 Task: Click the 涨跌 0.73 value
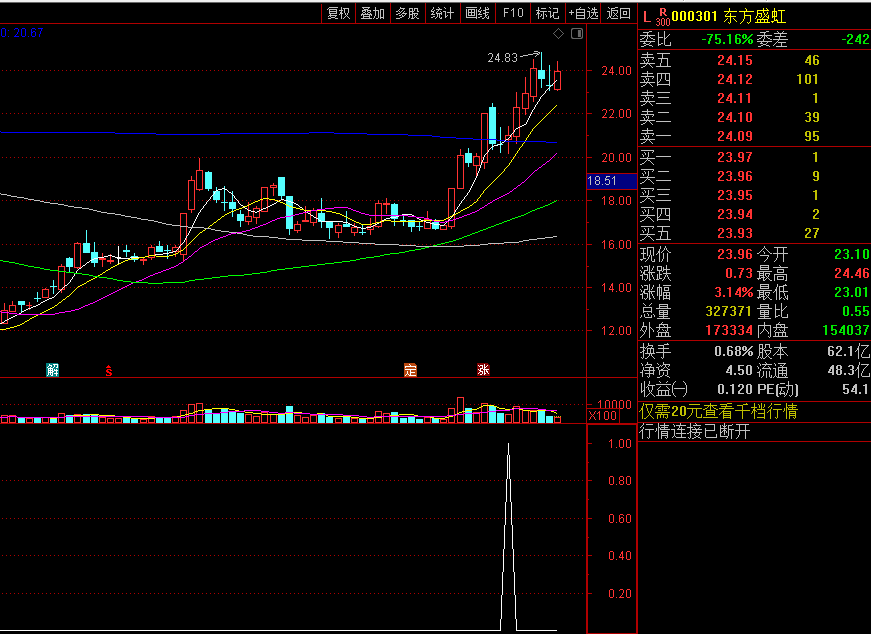coord(739,273)
